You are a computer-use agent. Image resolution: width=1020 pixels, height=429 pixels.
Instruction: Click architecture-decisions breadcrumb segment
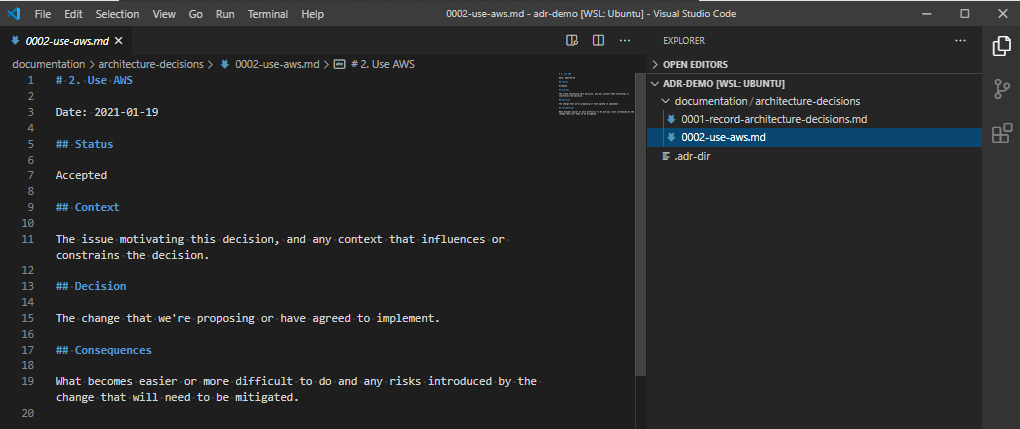tap(152, 64)
